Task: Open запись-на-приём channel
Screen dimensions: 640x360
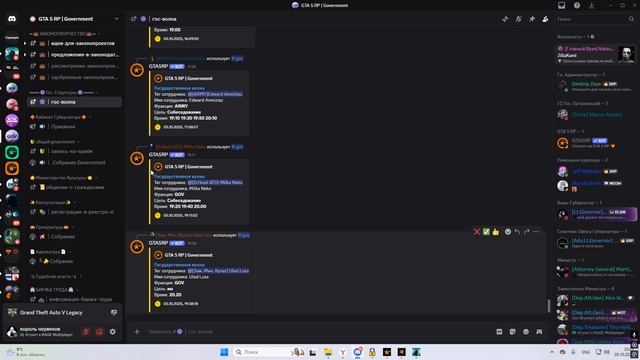Action: point(74,151)
